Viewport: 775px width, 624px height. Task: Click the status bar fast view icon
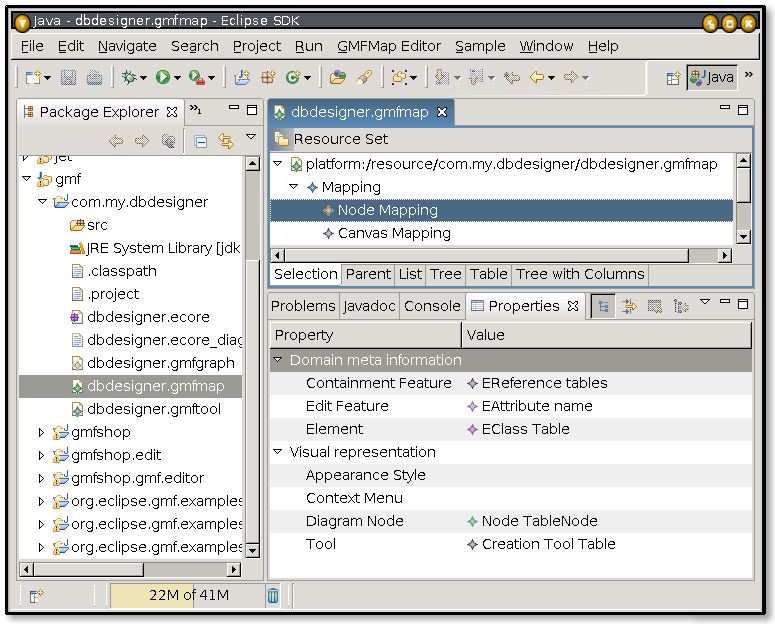pos(36,596)
